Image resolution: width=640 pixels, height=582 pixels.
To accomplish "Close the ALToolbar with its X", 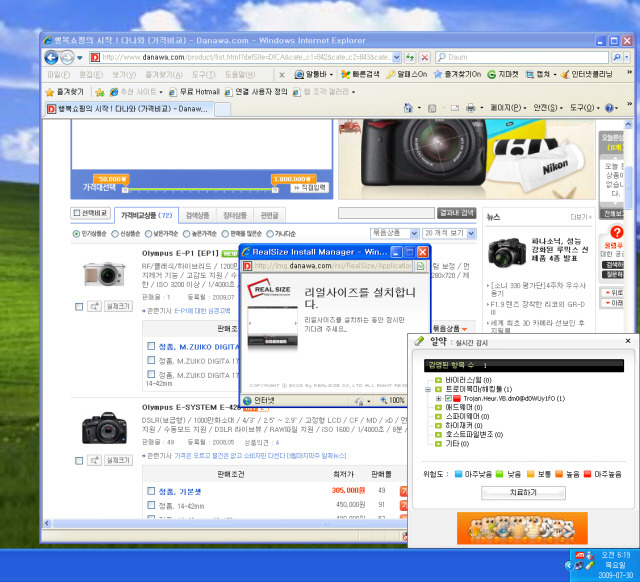I will (282, 75).
